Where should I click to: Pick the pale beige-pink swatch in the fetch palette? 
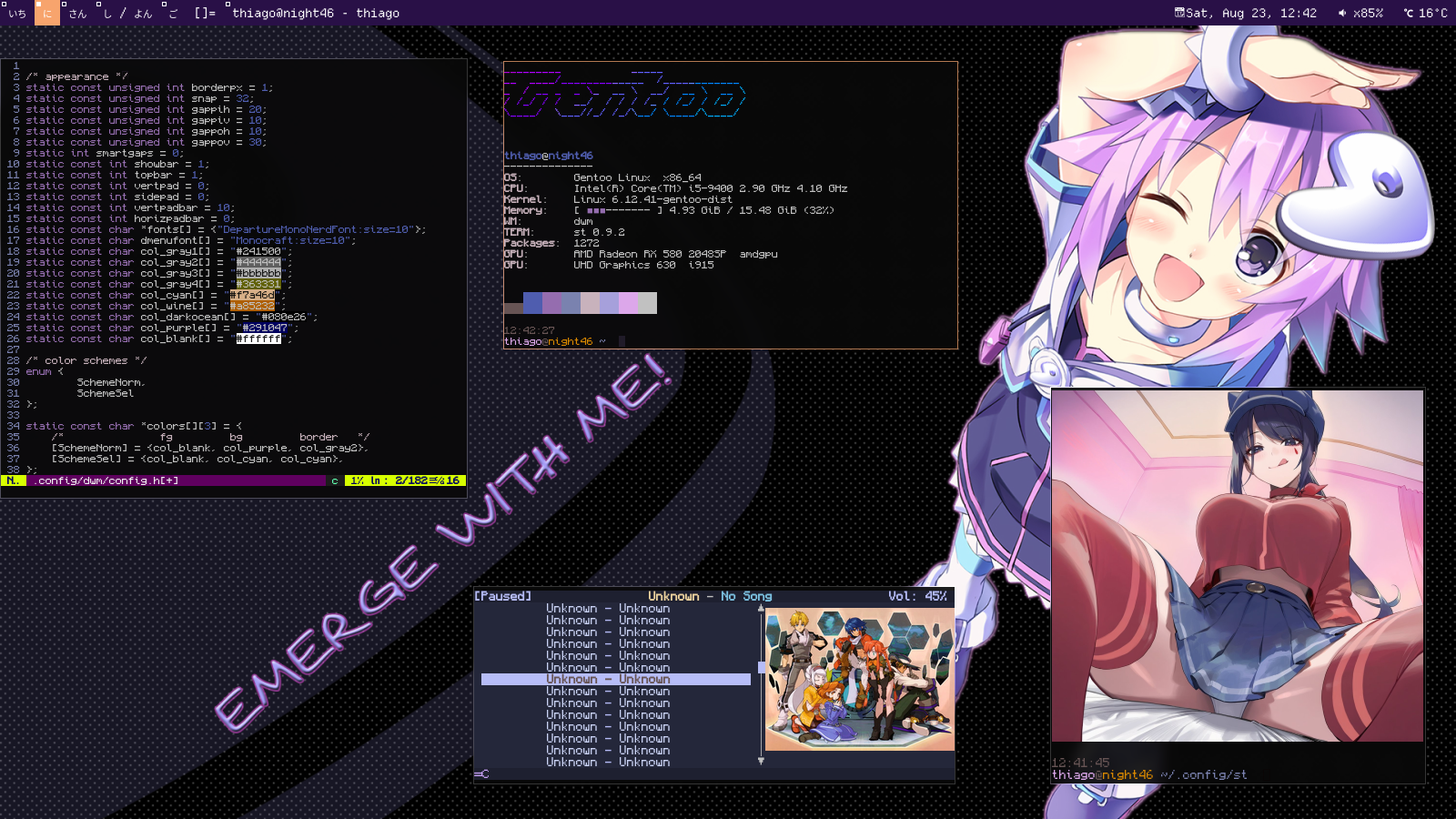pos(590,303)
